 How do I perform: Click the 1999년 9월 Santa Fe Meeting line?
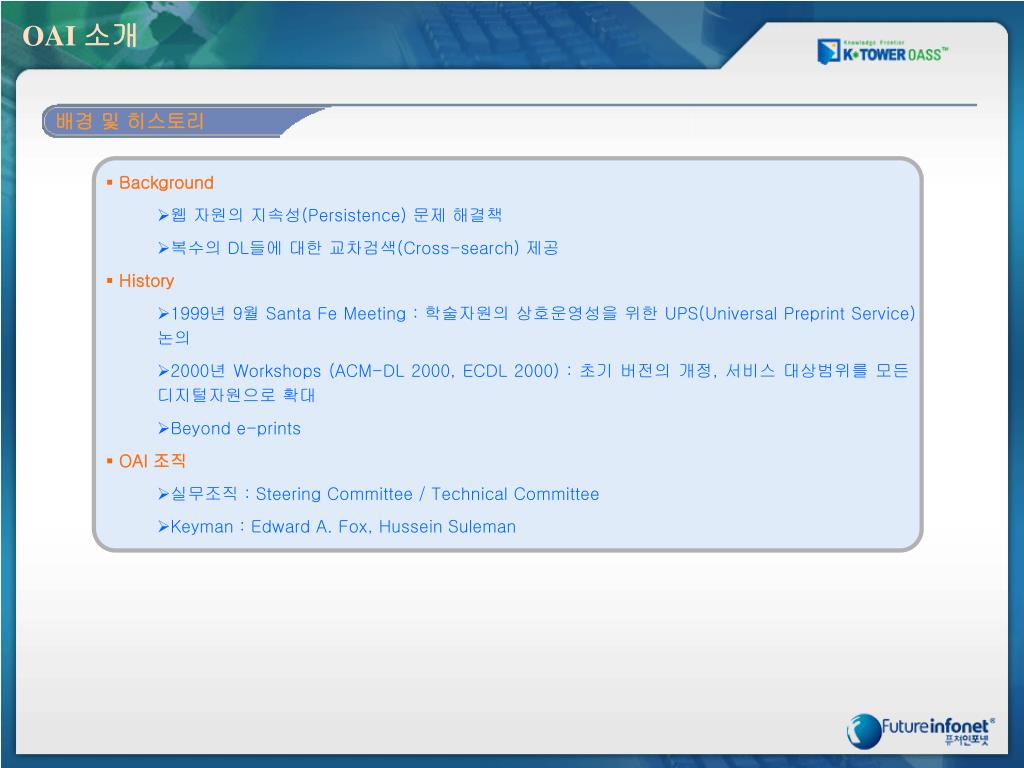pyautogui.click(x=536, y=313)
